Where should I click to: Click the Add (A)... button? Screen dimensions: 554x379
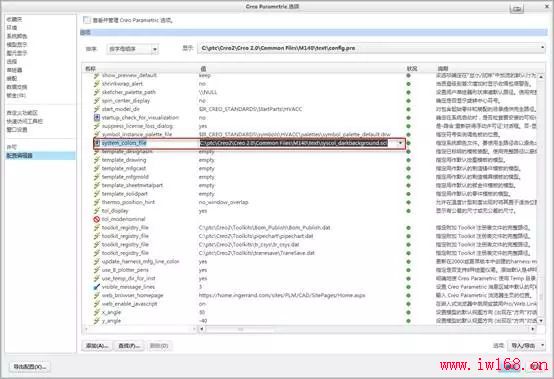click(97, 346)
